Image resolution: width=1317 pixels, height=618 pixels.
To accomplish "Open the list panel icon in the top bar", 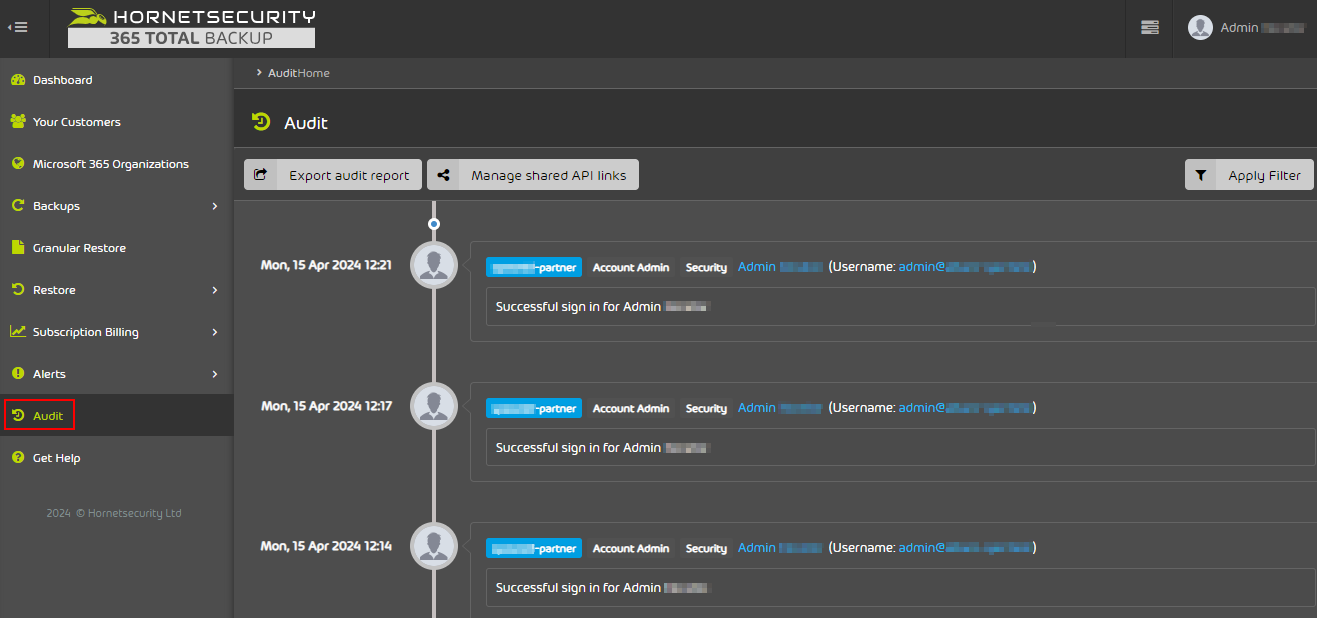I will (1148, 28).
